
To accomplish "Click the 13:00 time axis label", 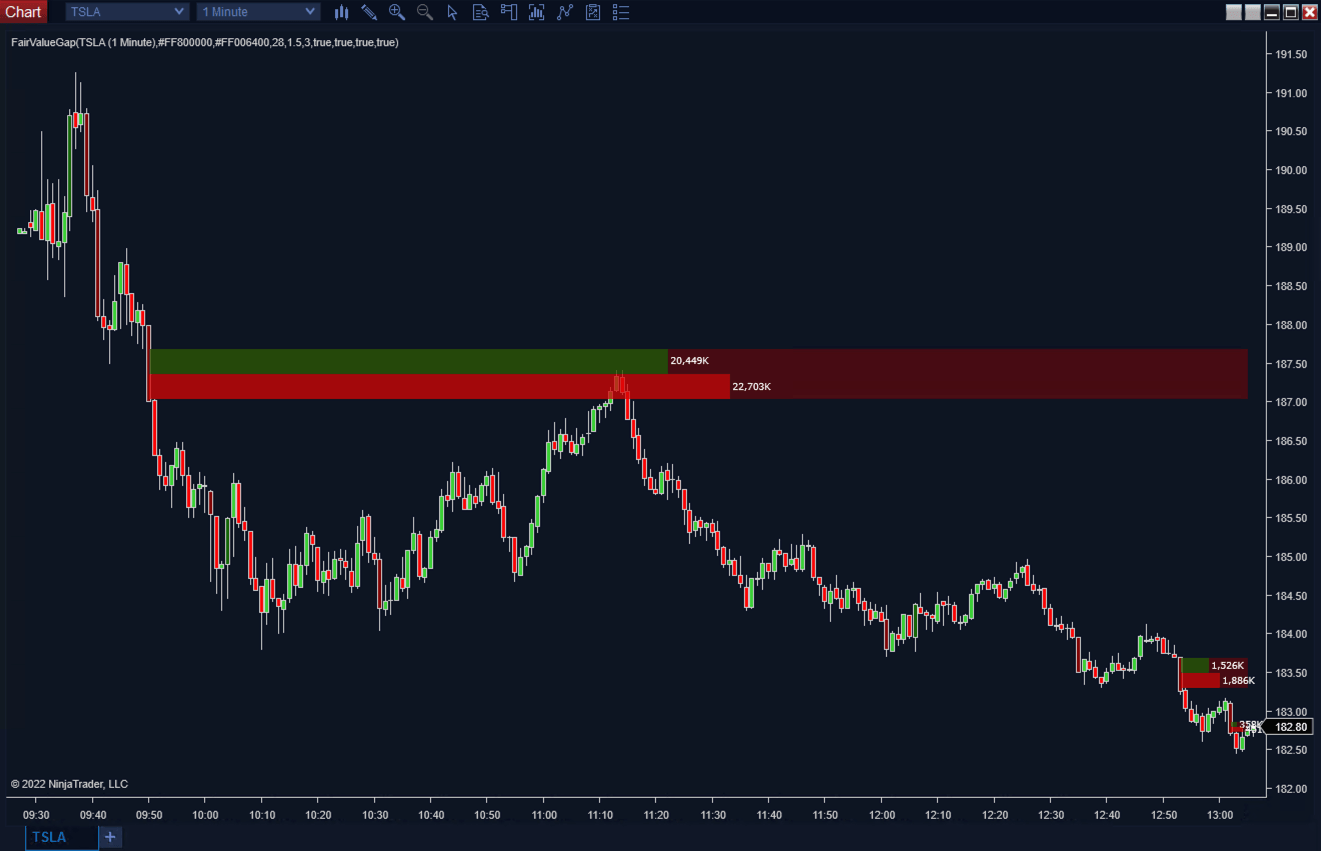I will pos(1219,815).
